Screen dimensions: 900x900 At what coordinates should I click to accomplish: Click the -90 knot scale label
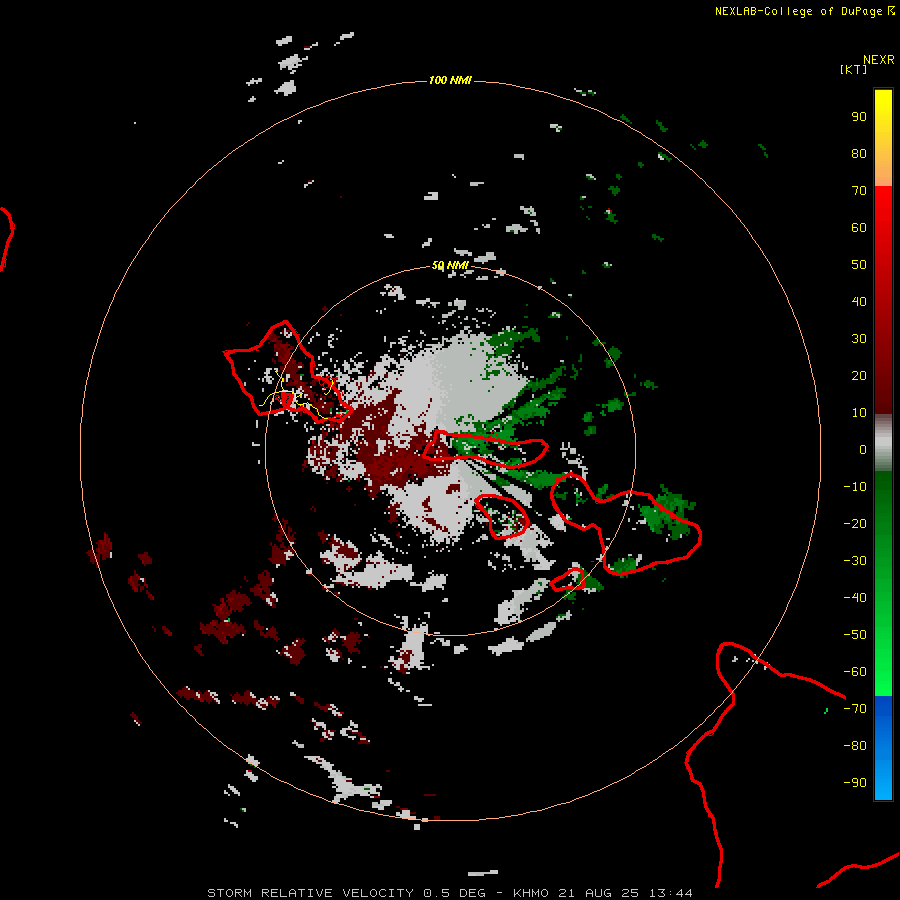pos(855,782)
